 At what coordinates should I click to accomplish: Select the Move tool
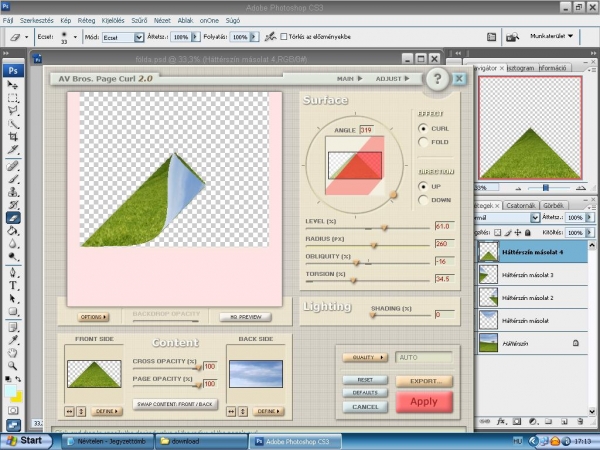[x=13, y=85]
